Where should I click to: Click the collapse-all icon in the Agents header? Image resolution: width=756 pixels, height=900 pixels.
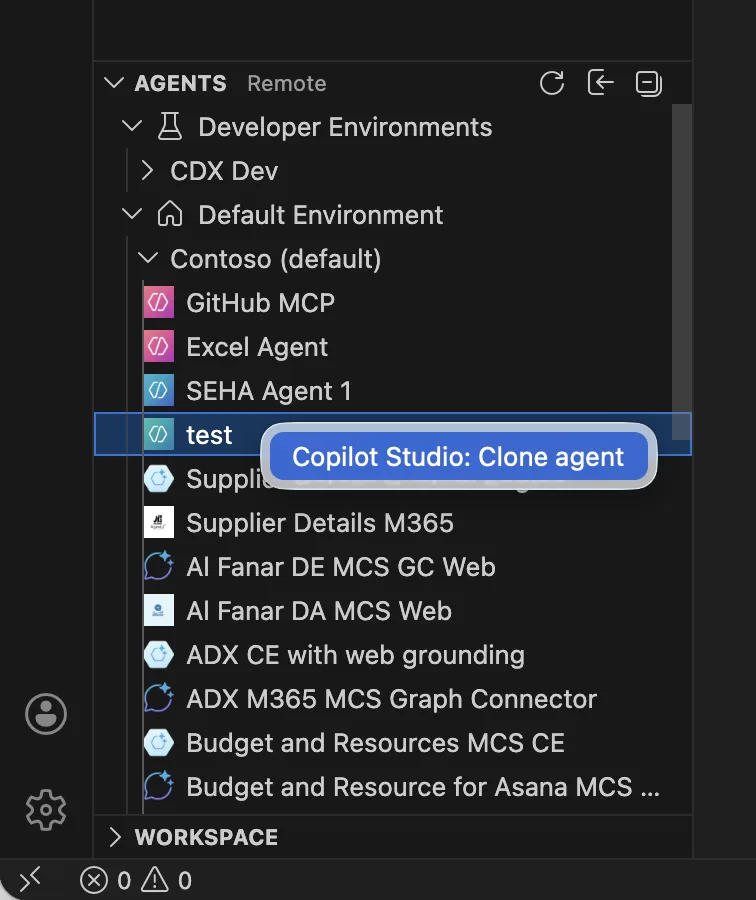click(648, 84)
